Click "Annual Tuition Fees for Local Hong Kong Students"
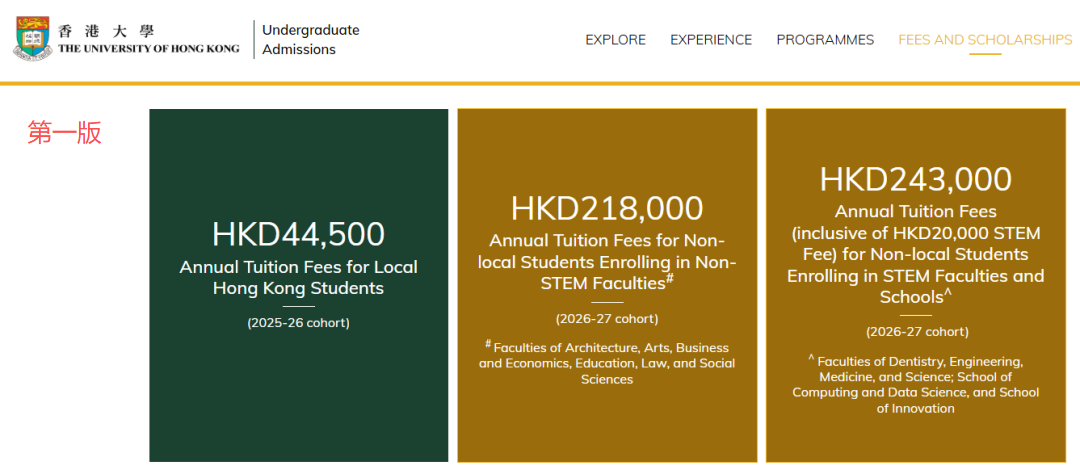Screen dimensions: 1080x470 coord(298,278)
